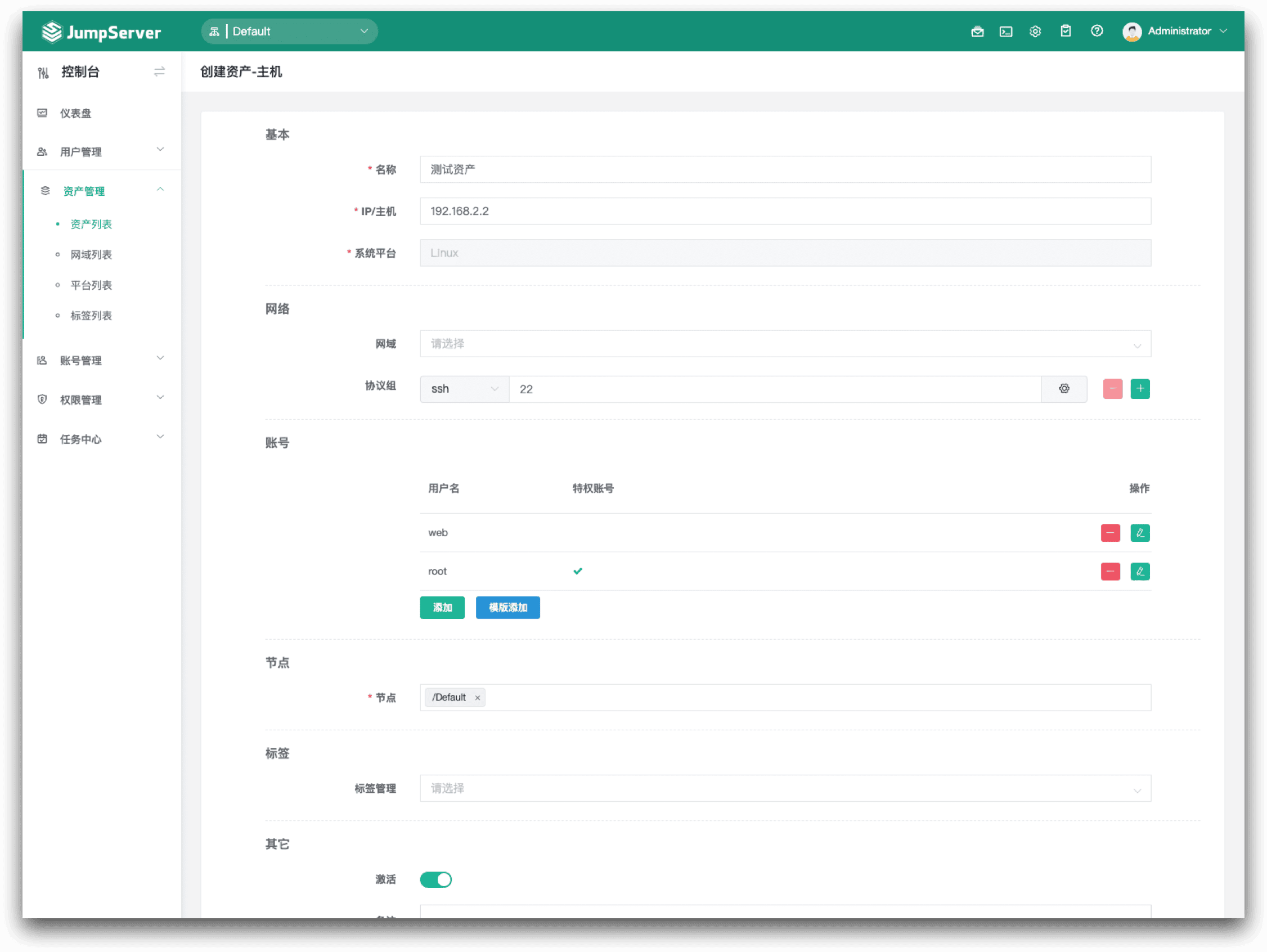Click the 仪表盘 dashboard icon
Image resolution: width=1267 pixels, height=952 pixels.
pos(42,114)
